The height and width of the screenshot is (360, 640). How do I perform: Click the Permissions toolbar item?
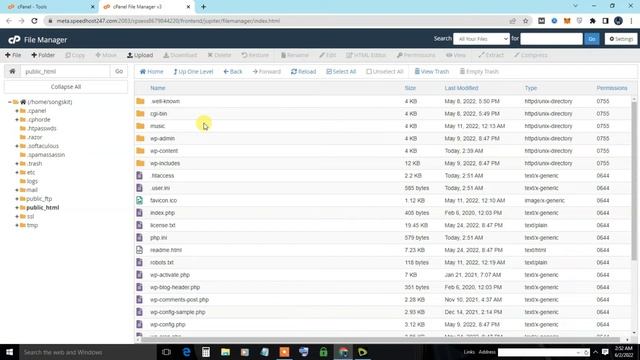point(416,55)
